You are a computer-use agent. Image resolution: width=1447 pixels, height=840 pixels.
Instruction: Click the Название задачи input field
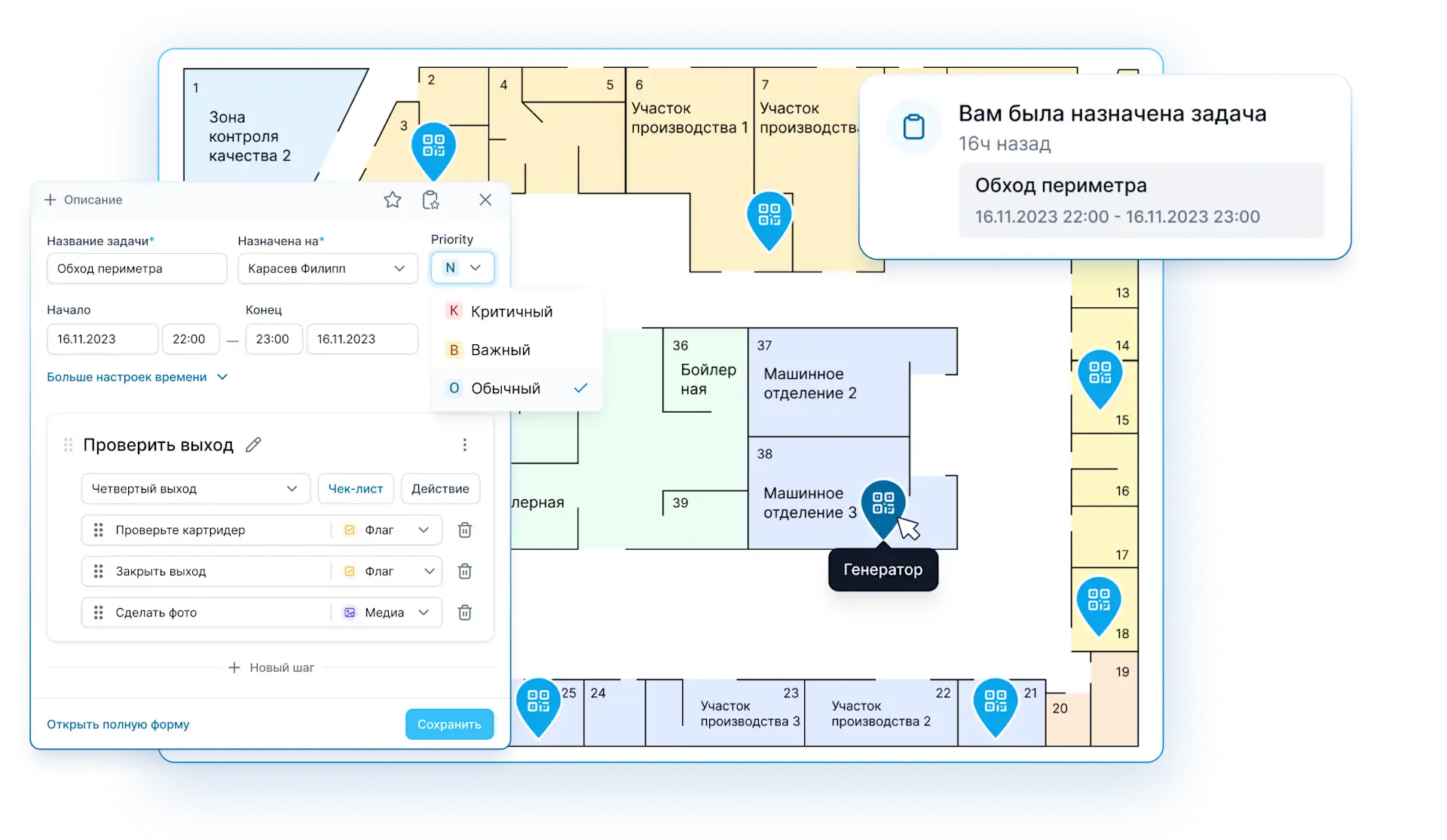pyautogui.click(x=136, y=269)
